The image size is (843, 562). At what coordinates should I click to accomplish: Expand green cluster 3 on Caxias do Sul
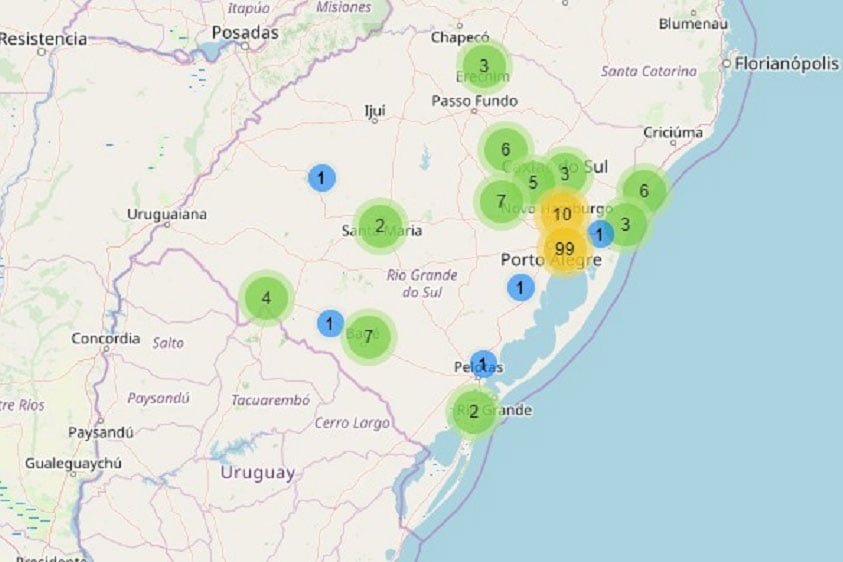click(565, 173)
